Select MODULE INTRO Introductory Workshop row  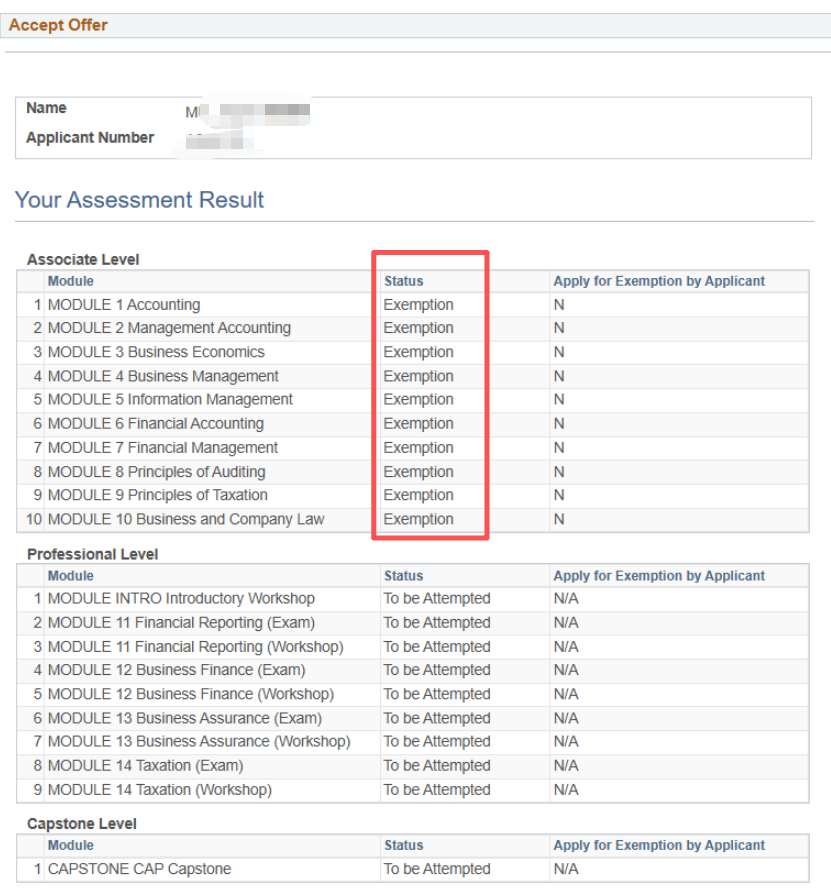[181, 598]
